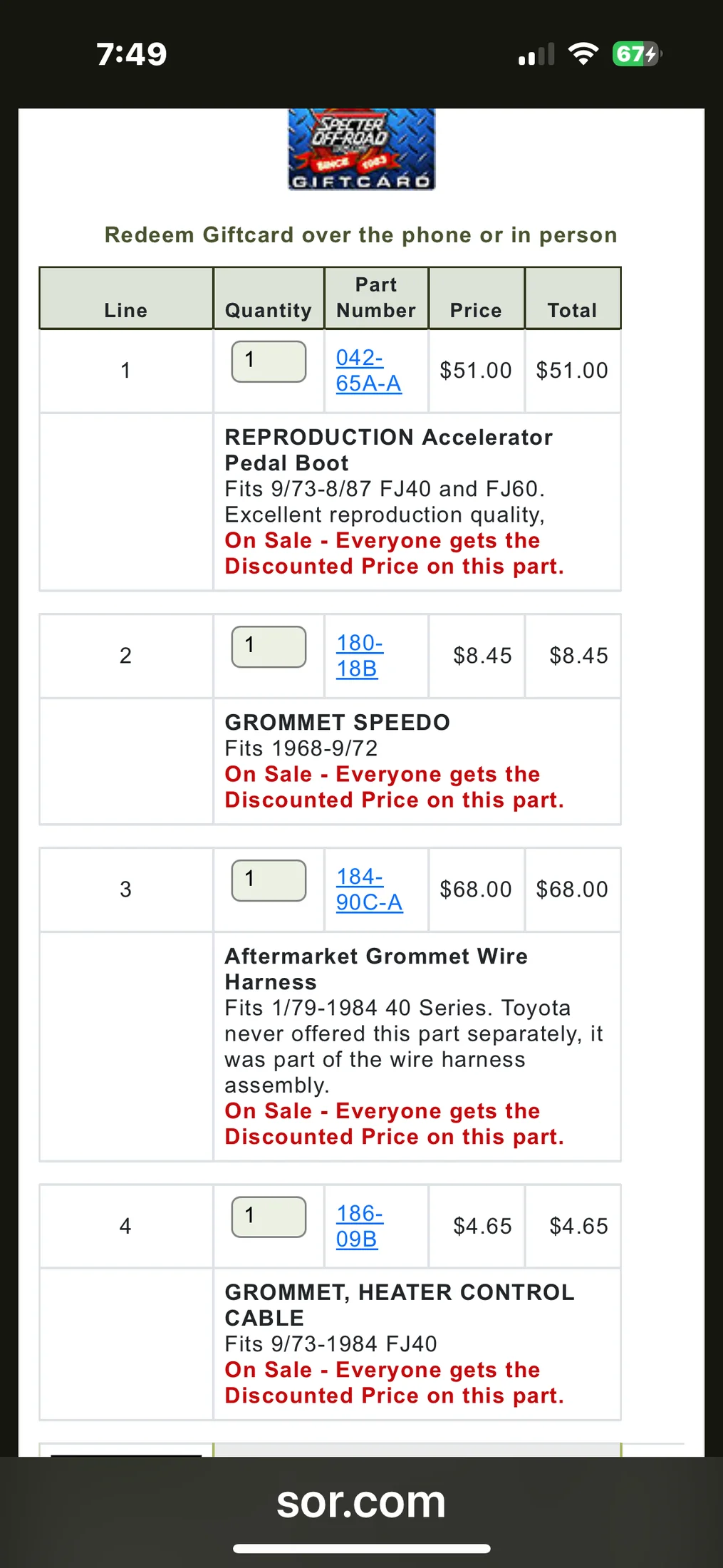This screenshot has width=723, height=1568.
Task: Tap the GROMMET SPEEDO description title
Action: tap(337, 722)
